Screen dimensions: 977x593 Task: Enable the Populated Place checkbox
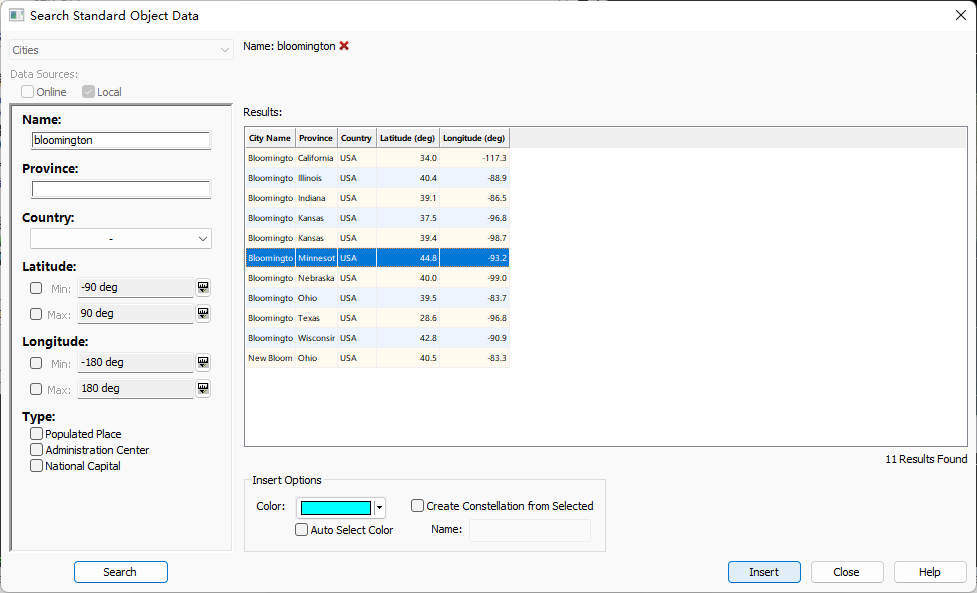37,434
